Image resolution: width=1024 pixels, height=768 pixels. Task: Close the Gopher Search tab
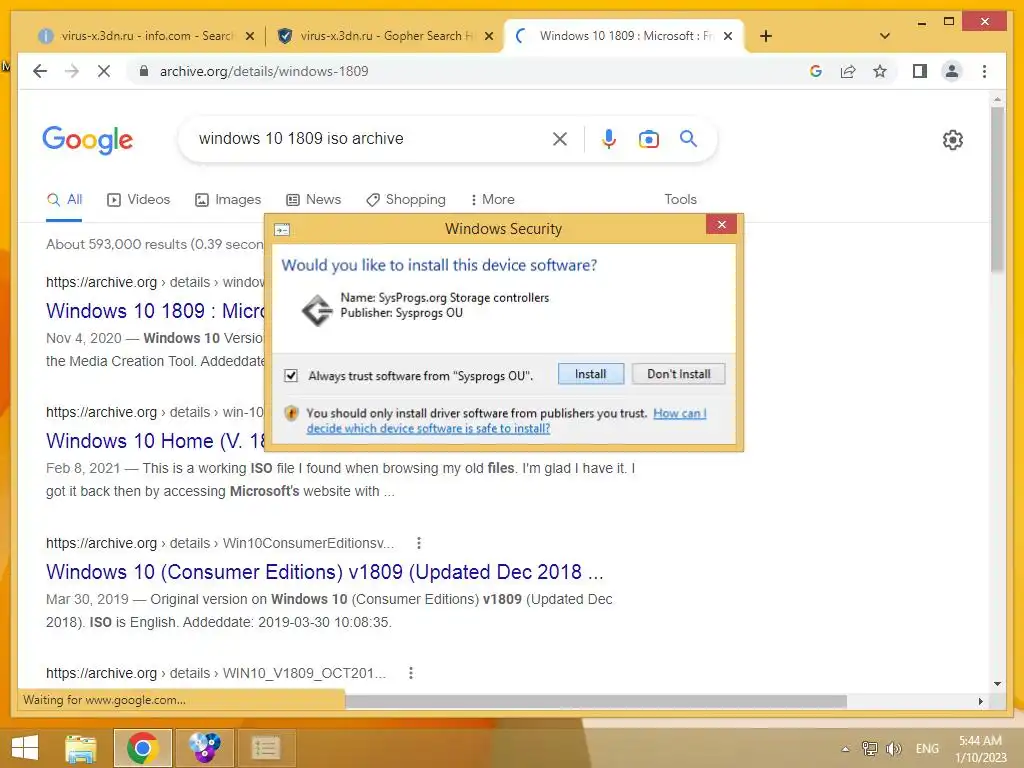[x=488, y=37]
